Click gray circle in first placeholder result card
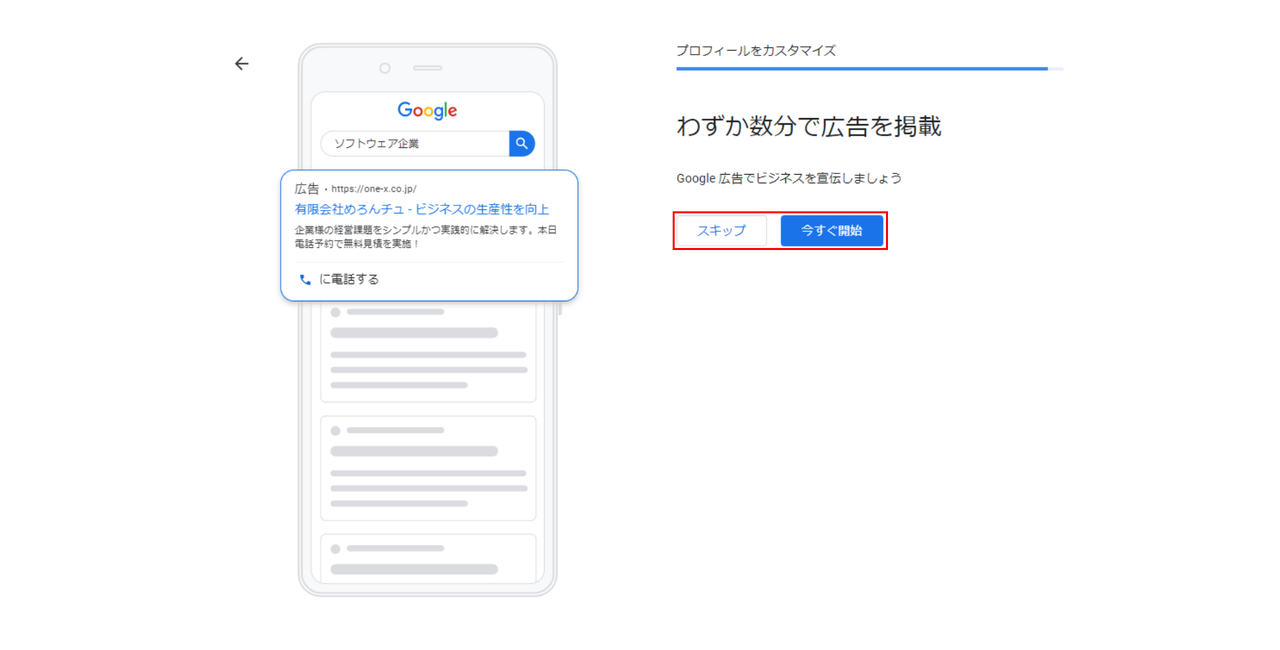The height and width of the screenshot is (650, 1280). (335, 312)
